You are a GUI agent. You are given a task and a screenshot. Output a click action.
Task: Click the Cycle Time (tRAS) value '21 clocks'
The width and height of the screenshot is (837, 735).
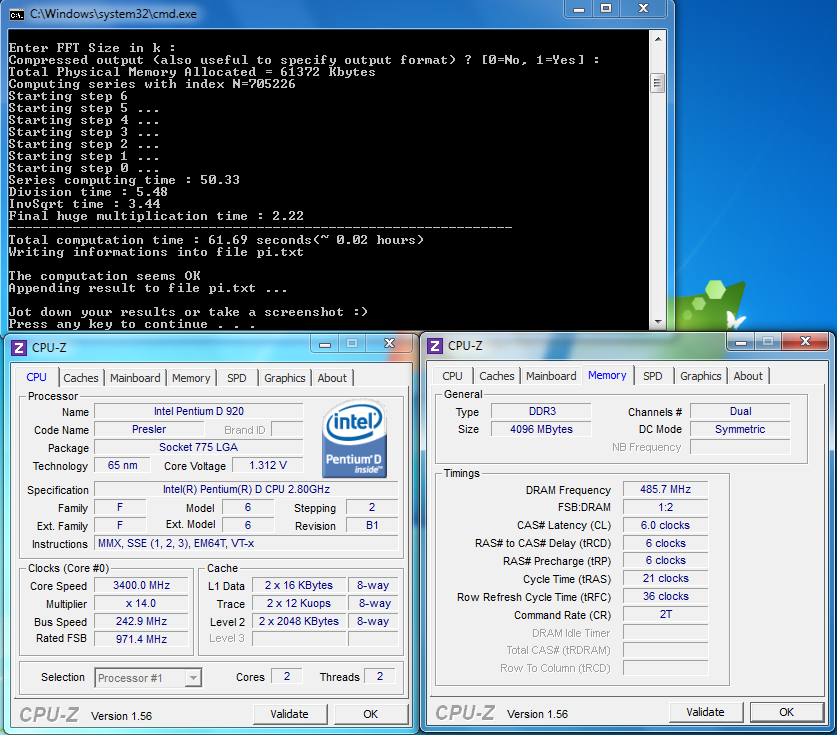[666, 579]
